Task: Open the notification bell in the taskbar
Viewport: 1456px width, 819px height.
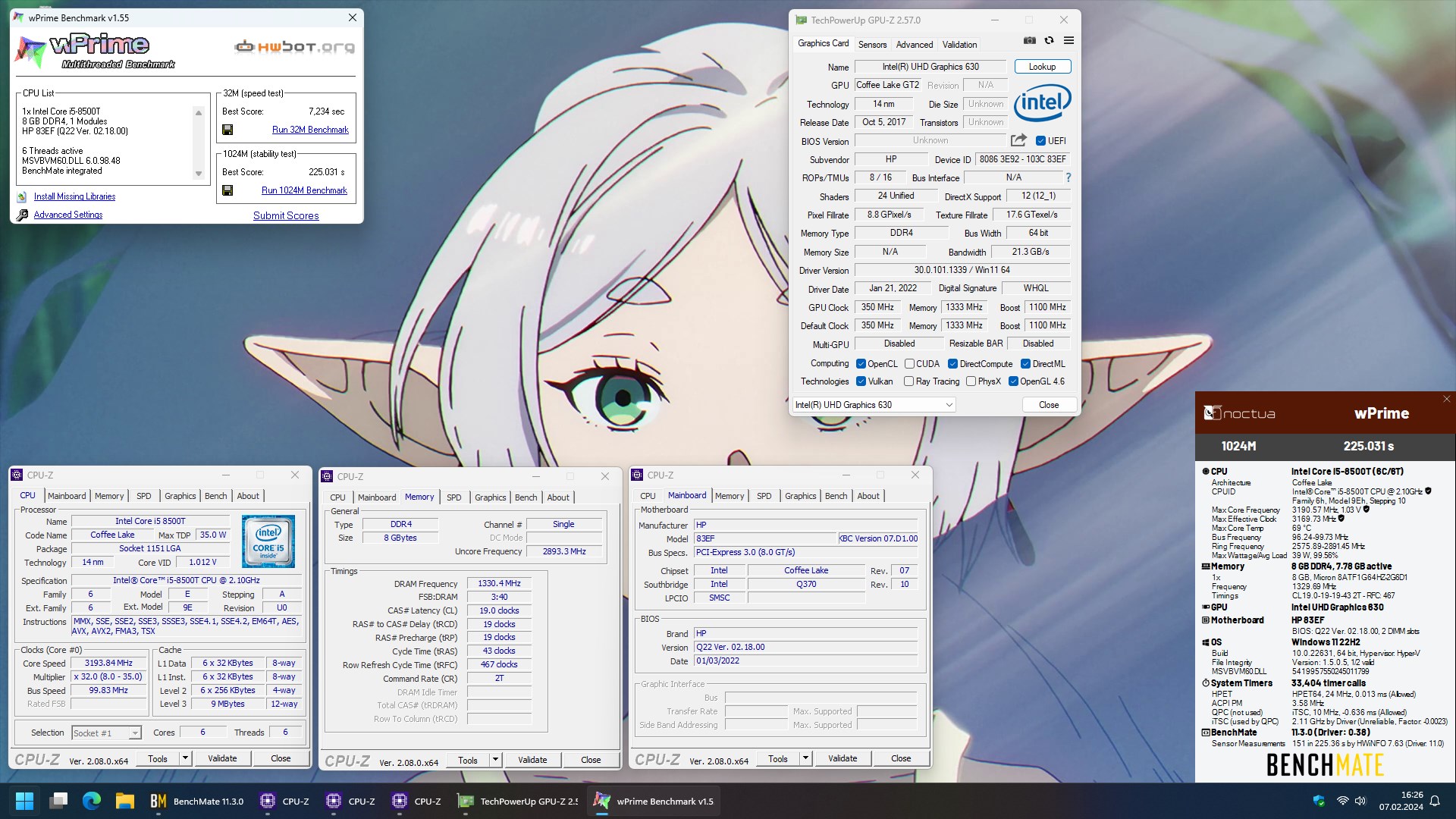Action: tap(1435, 801)
